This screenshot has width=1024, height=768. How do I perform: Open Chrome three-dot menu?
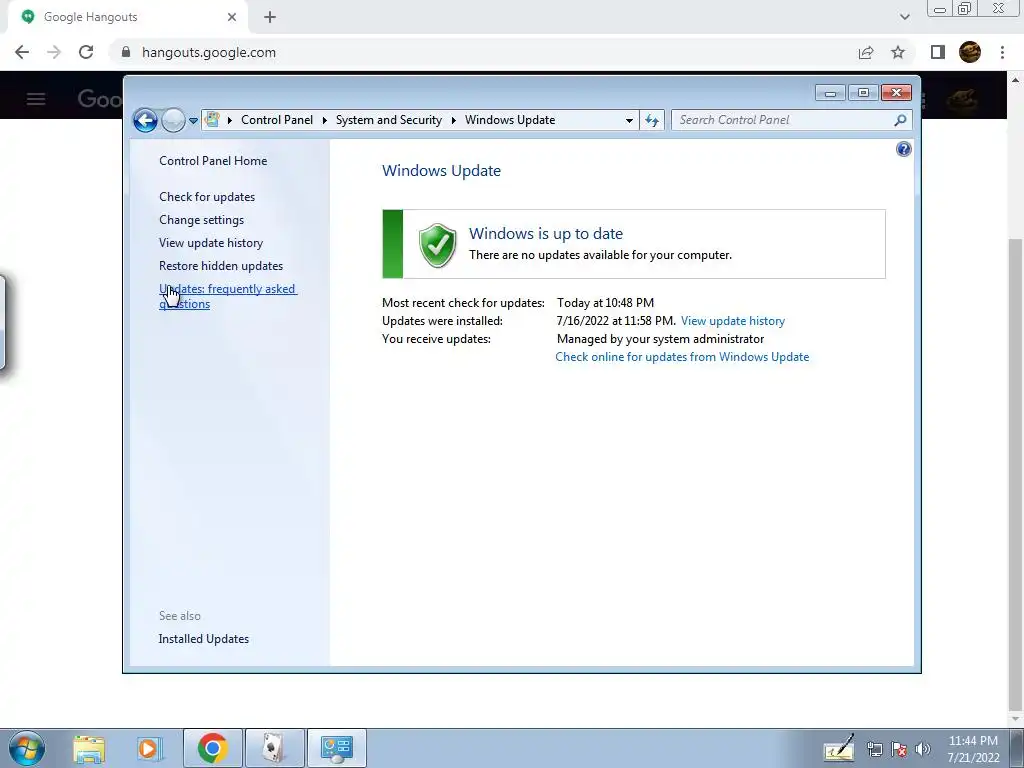click(x=1002, y=52)
